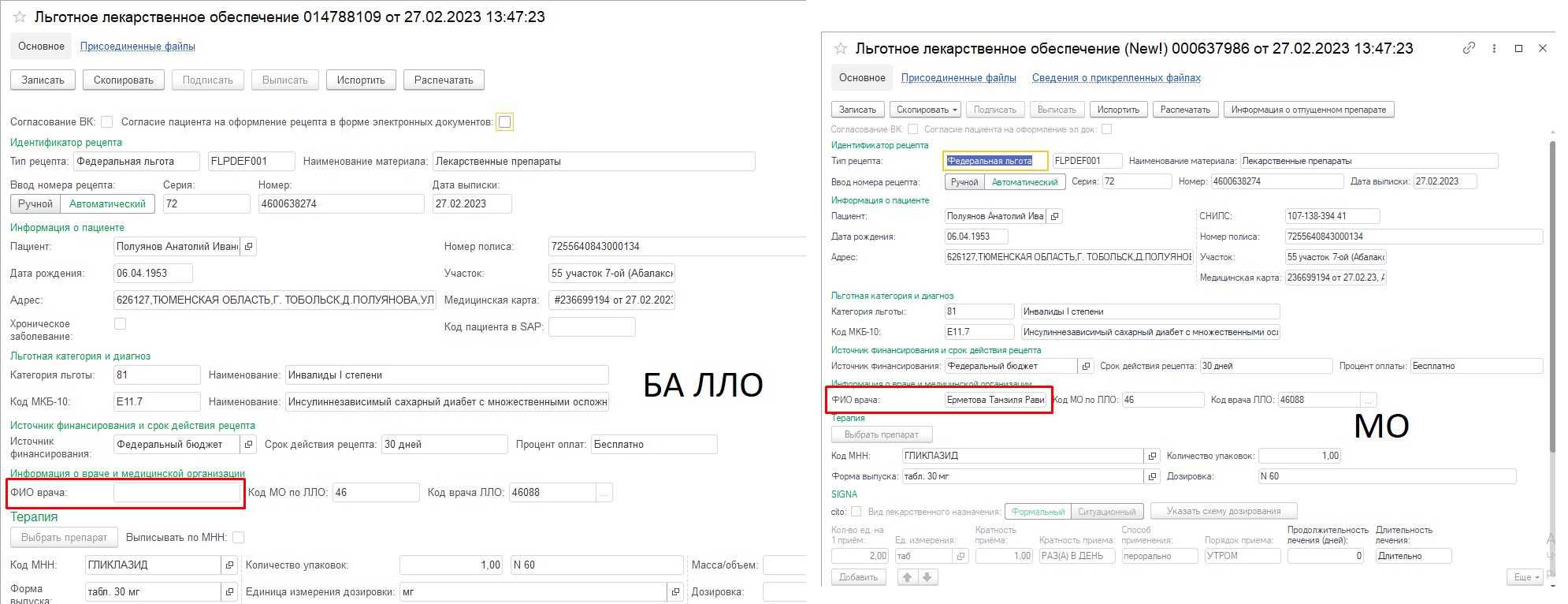
Task: Select Ручной number entry in МО window
Action: click(x=964, y=182)
